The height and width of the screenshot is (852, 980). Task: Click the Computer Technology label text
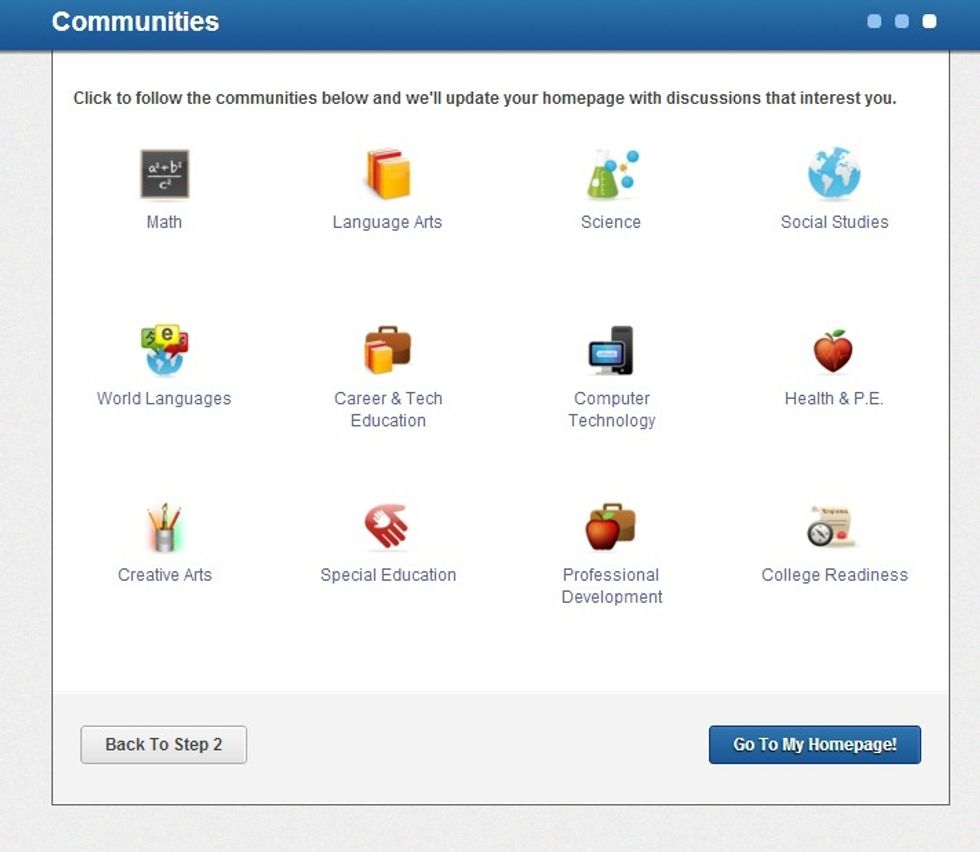[612, 409]
